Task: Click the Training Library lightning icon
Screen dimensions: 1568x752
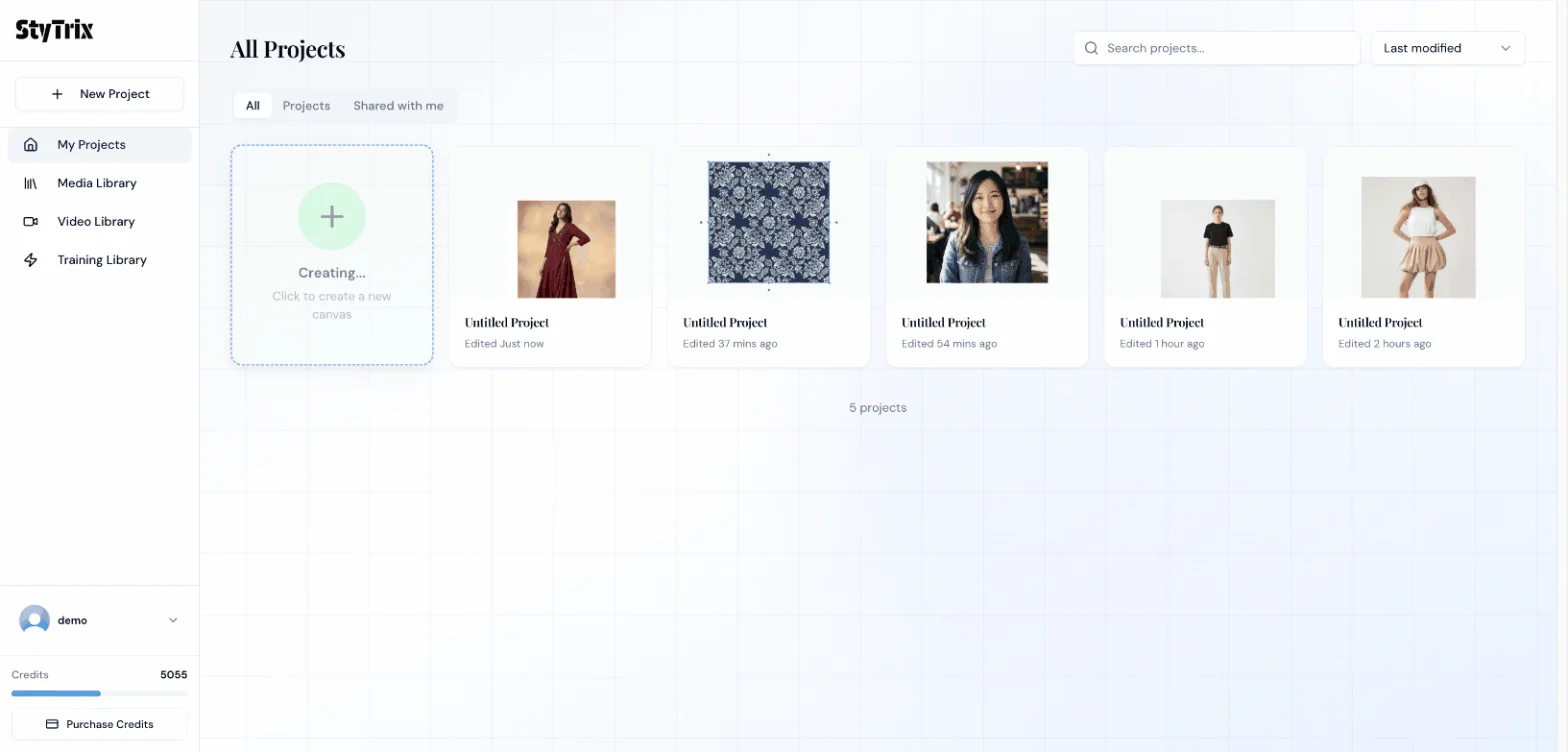Action: coord(31,260)
